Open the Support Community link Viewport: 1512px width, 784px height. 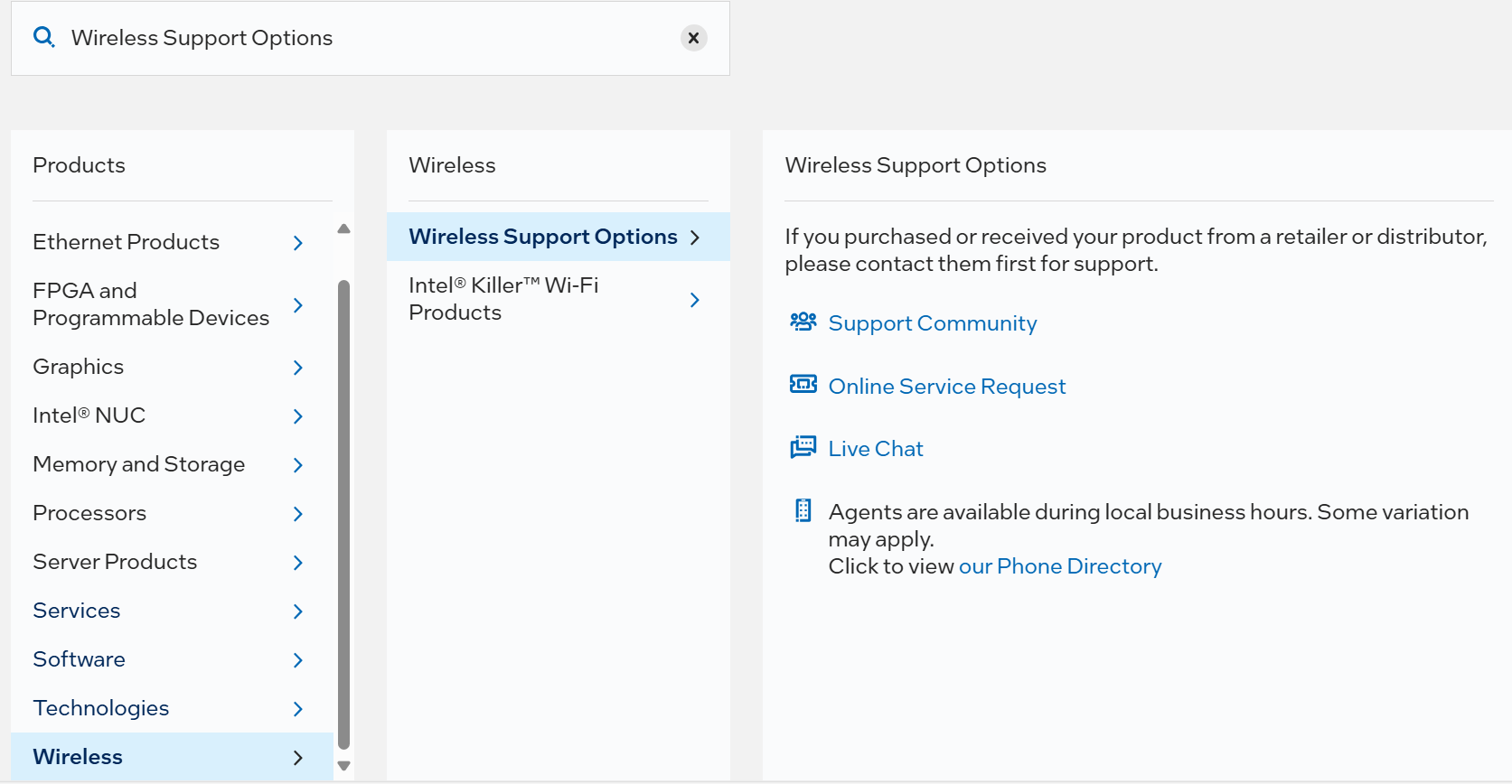(932, 323)
